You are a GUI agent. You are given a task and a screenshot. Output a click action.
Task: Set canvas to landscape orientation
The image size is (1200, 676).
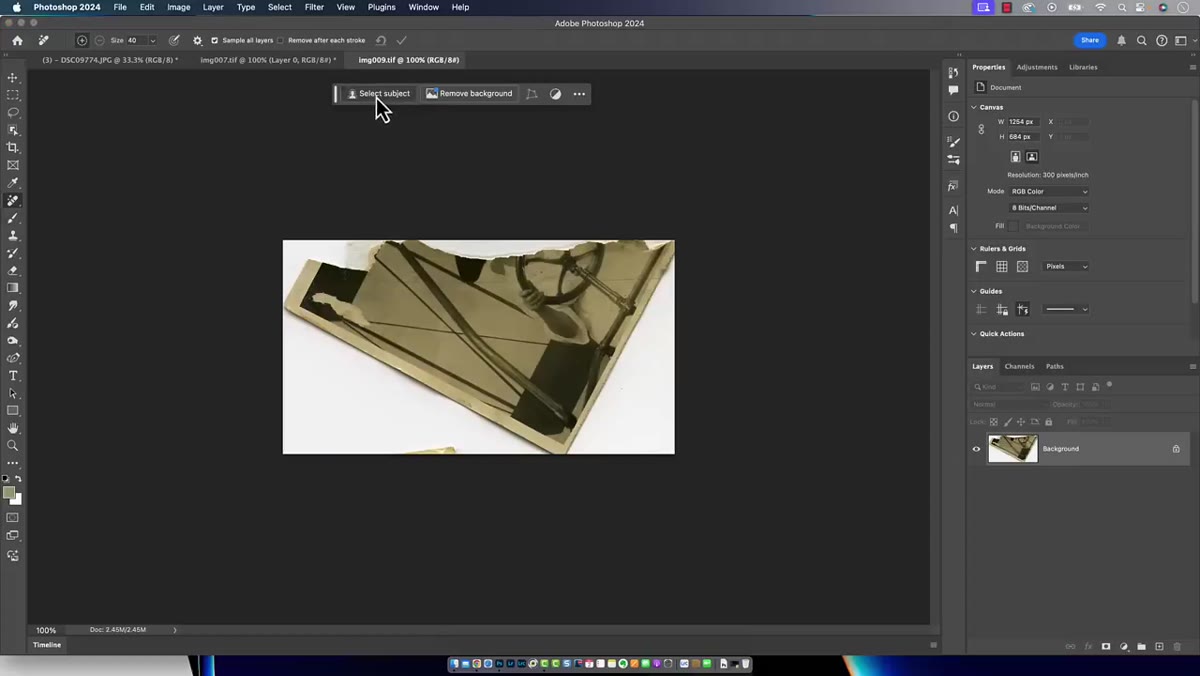click(x=1032, y=157)
